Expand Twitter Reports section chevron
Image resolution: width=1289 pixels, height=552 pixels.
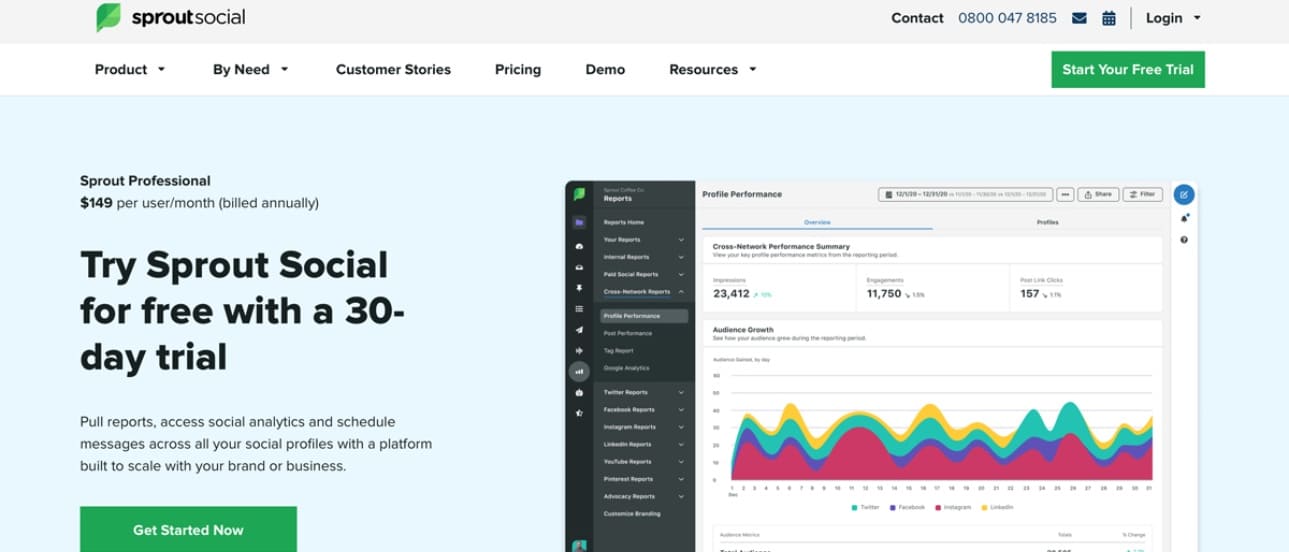click(681, 393)
